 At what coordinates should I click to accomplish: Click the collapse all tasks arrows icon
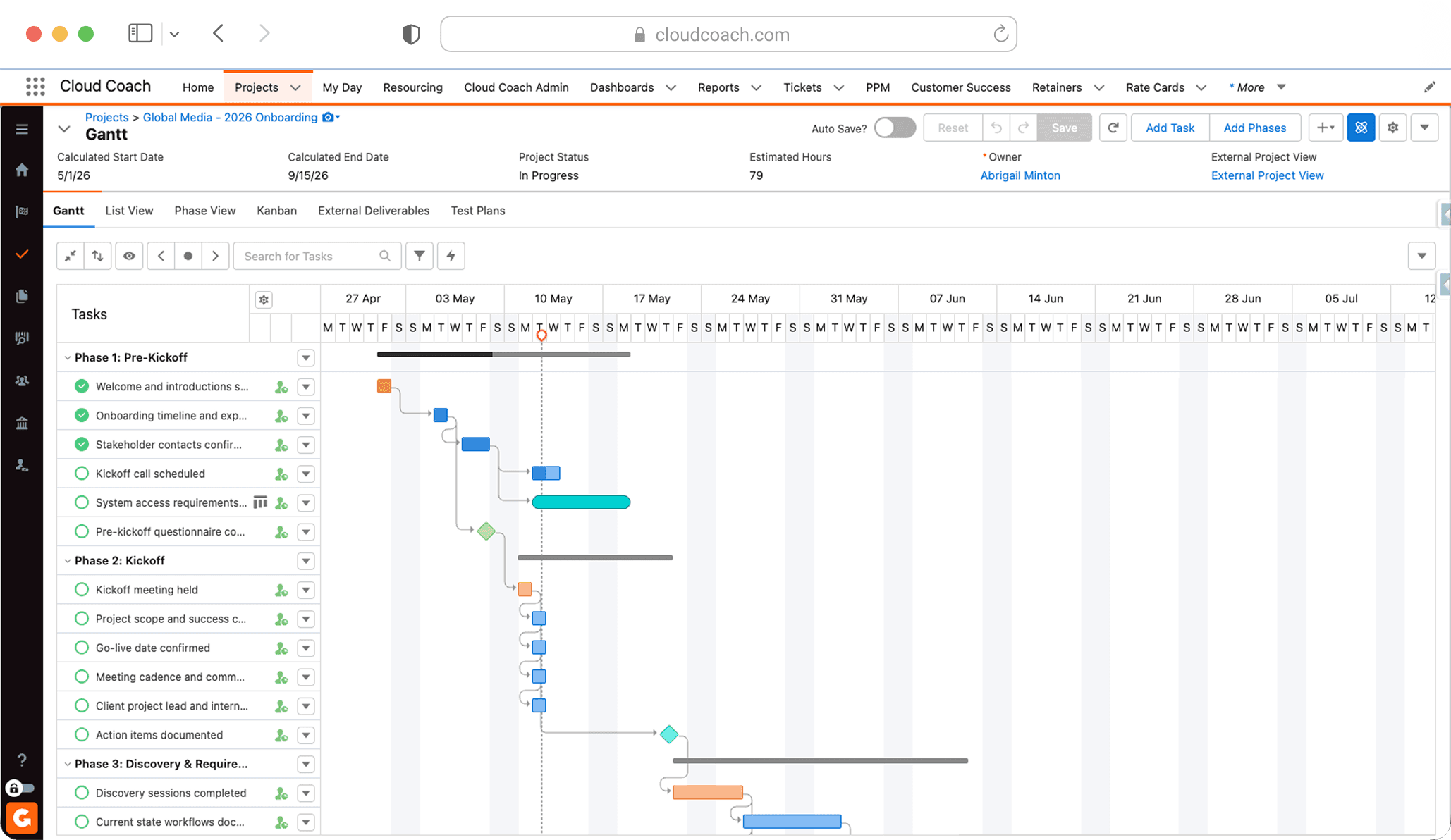71,256
